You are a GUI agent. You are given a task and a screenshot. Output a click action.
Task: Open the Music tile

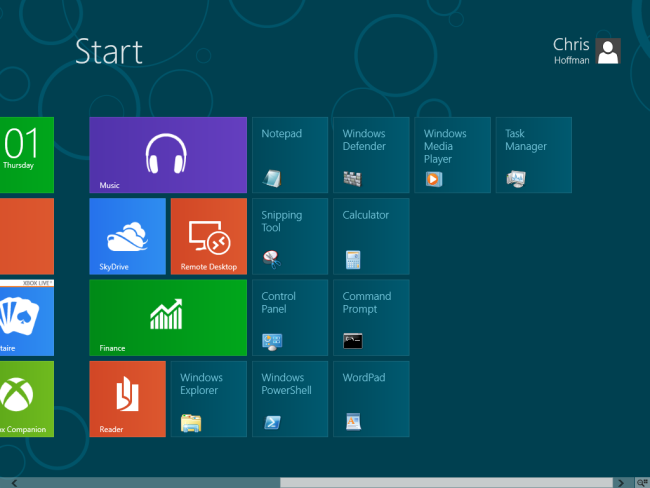coord(168,155)
